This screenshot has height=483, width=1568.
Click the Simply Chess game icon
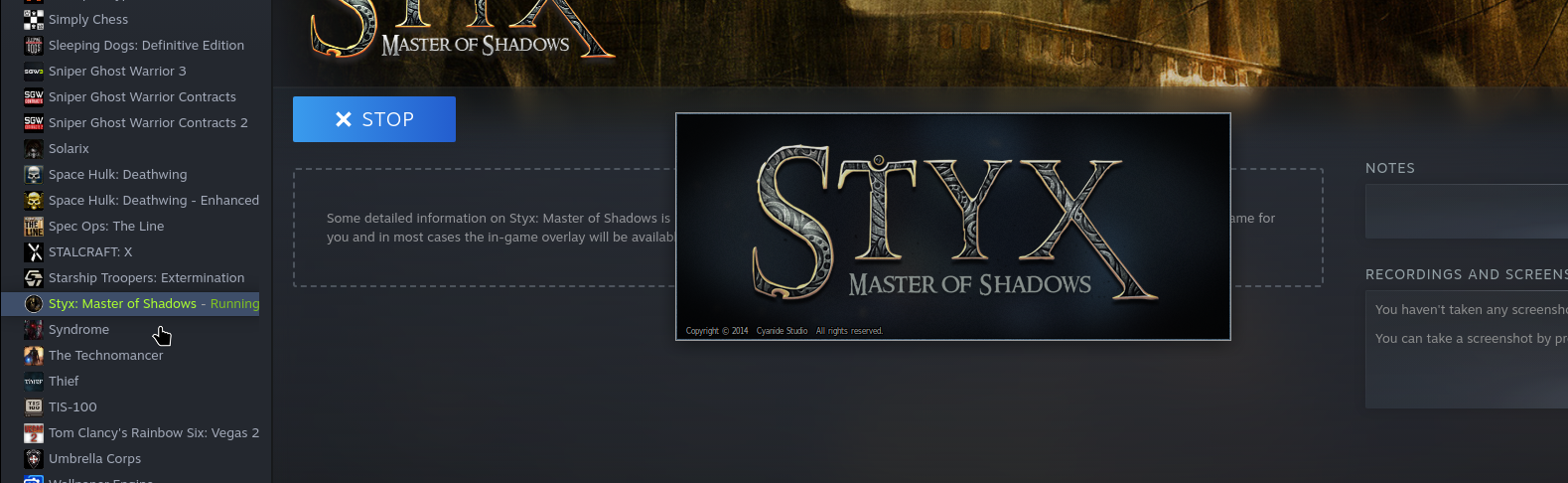click(34, 19)
